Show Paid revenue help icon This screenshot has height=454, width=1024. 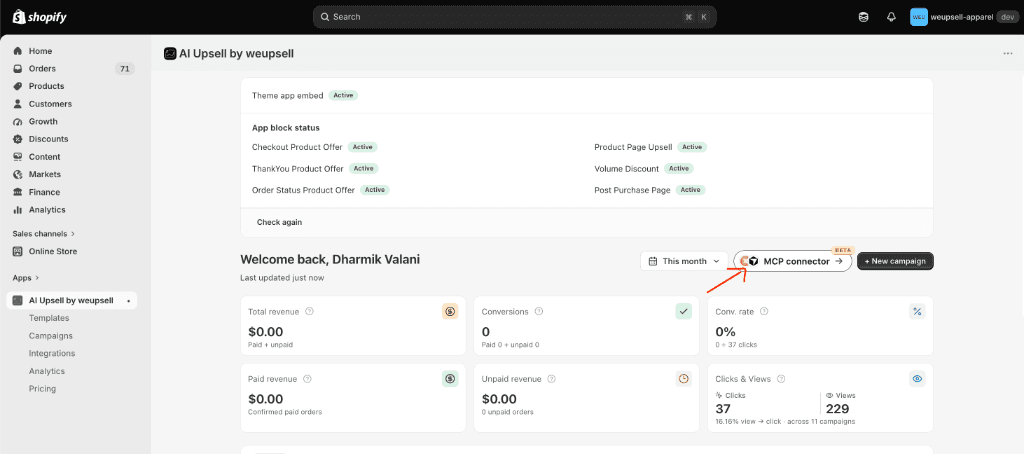(x=308, y=379)
